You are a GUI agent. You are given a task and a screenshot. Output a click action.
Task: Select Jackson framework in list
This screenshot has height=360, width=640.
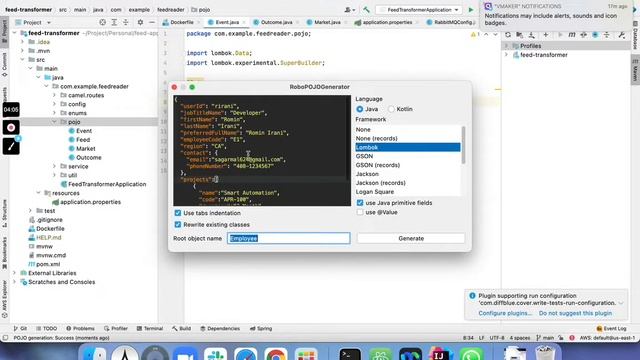[x=408, y=174]
